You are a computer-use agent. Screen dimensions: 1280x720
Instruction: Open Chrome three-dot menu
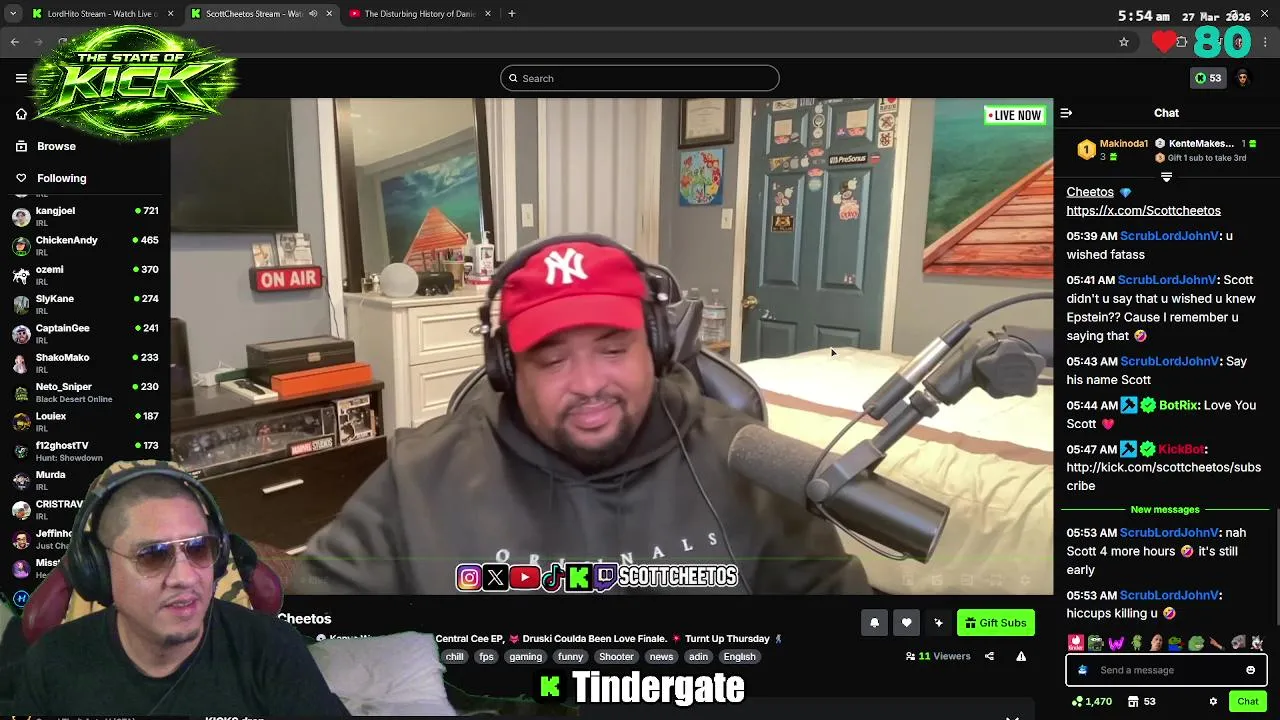(1266, 42)
